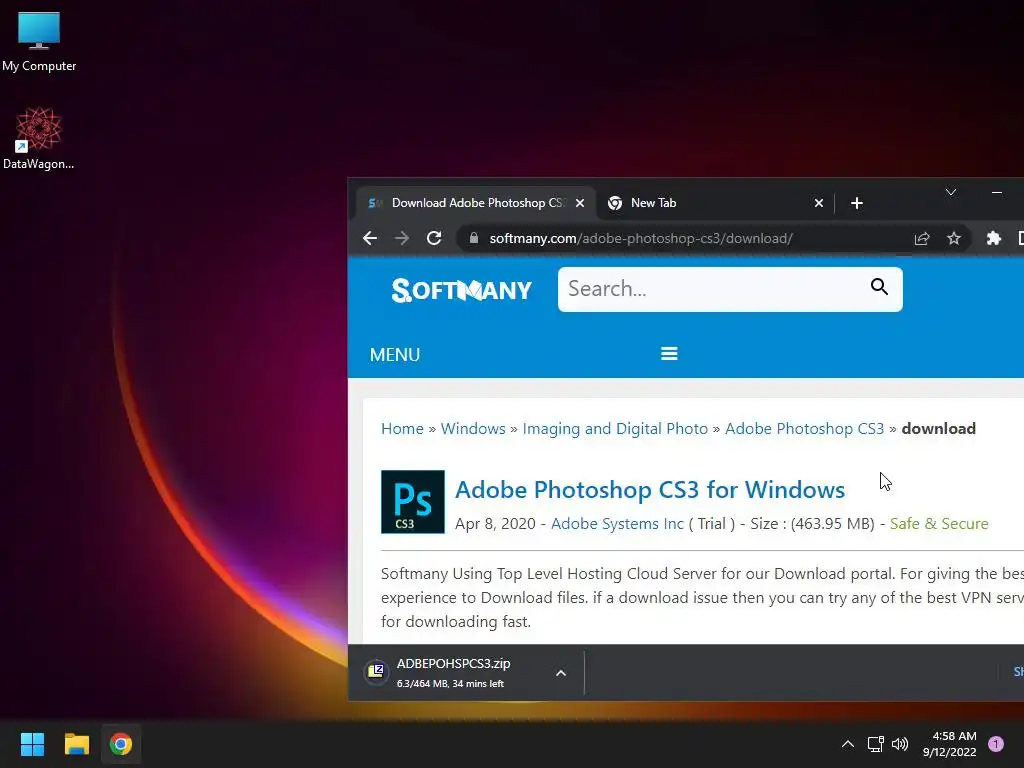This screenshot has height=768, width=1024.
Task: Click the Softmany search magnifier
Action: 879,287
